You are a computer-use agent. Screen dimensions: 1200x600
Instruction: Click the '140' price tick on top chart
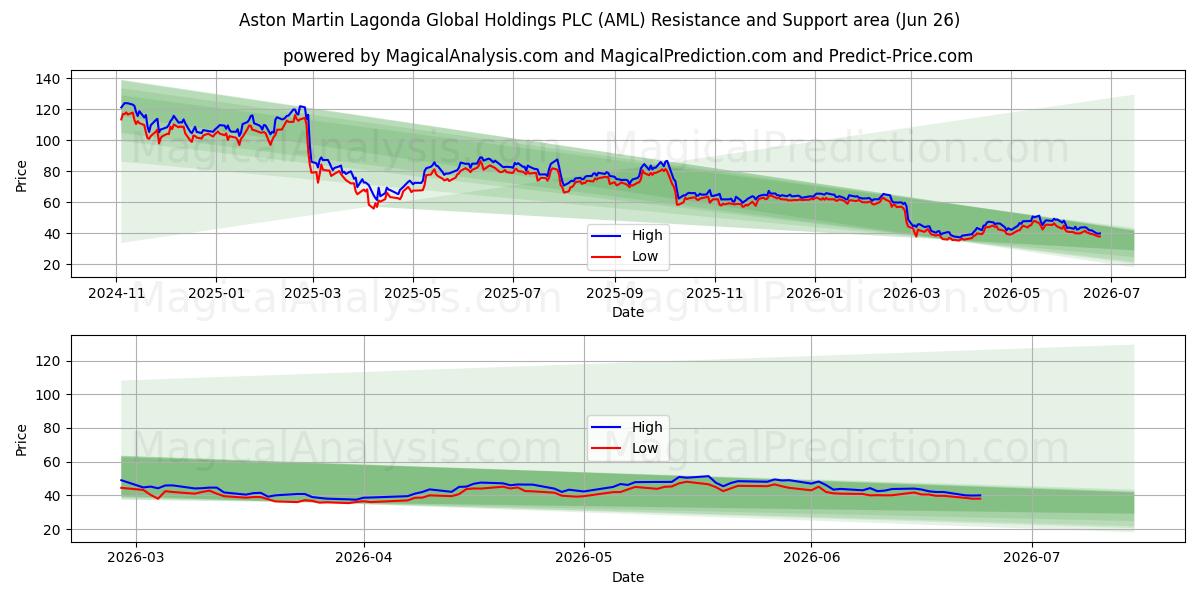50,79
